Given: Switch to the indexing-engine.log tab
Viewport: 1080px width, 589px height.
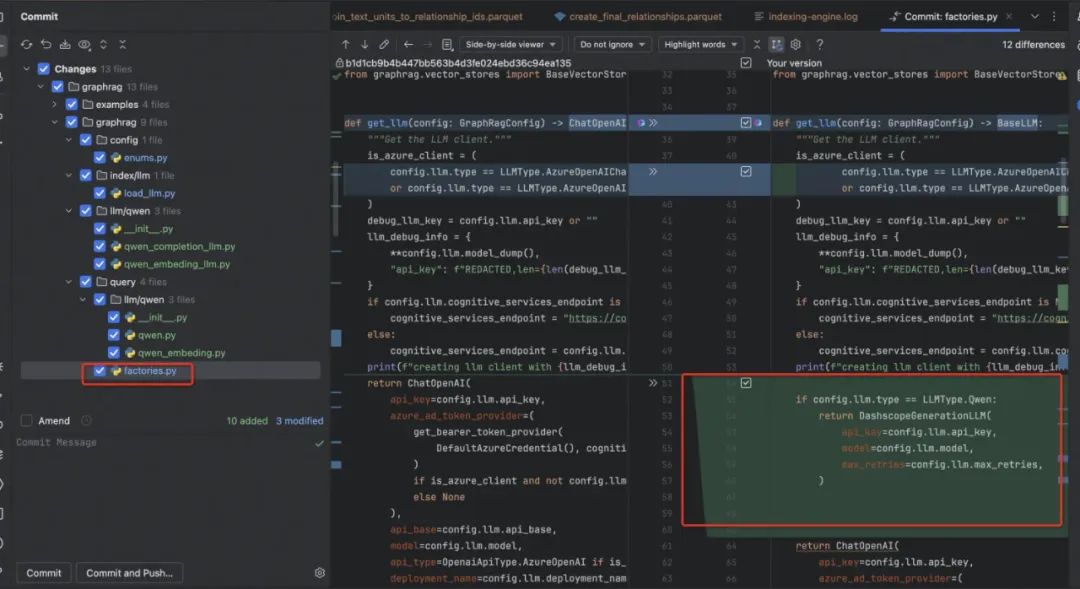Looking at the screenshot, I should pos(812,17).
